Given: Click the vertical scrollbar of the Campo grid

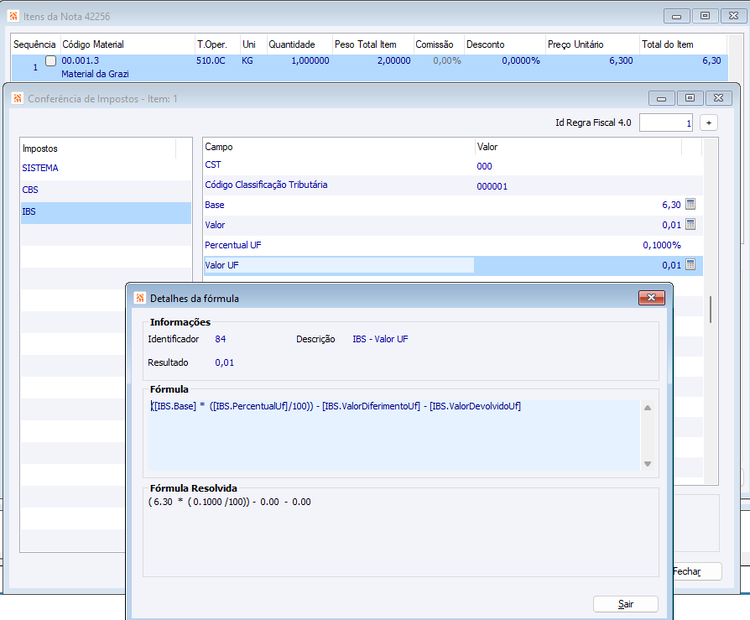Looking at the screenshot, I should 710,311.
